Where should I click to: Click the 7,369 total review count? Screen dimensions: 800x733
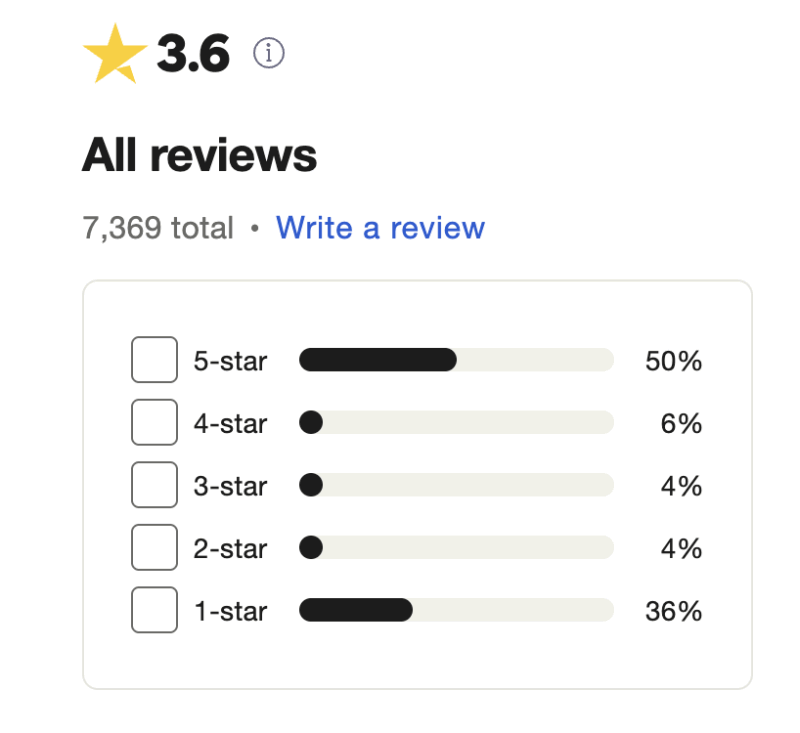(158, 228)
